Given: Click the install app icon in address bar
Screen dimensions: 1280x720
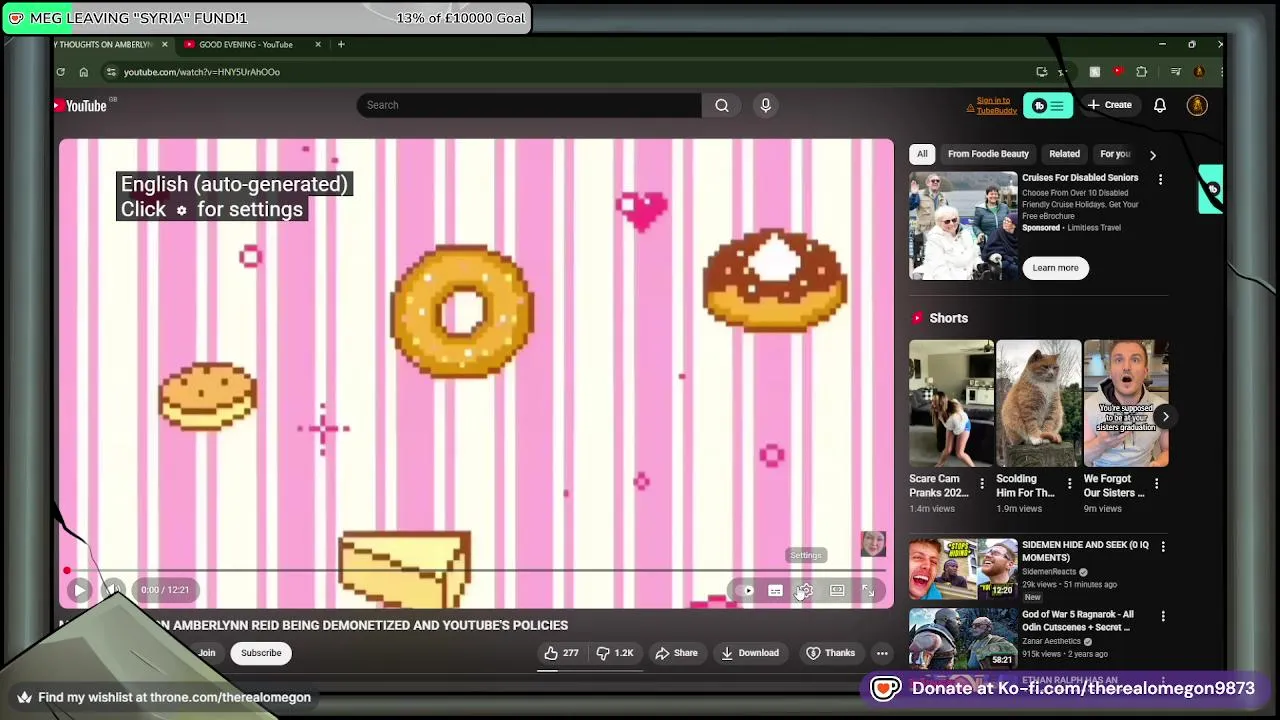Looking at the screenshot, I should tap(1041, 72).
